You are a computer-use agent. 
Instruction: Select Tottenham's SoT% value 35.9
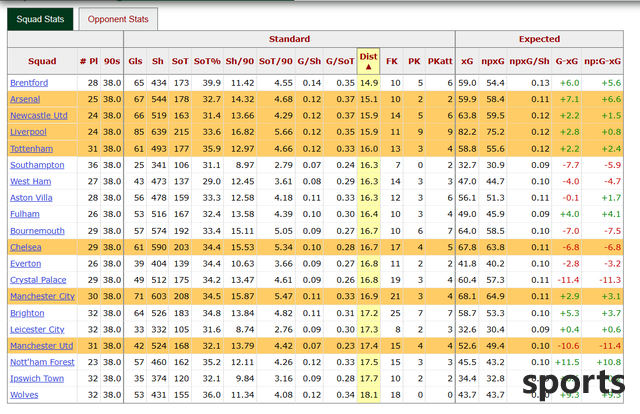pyautogui.click(x=212, y=149)
